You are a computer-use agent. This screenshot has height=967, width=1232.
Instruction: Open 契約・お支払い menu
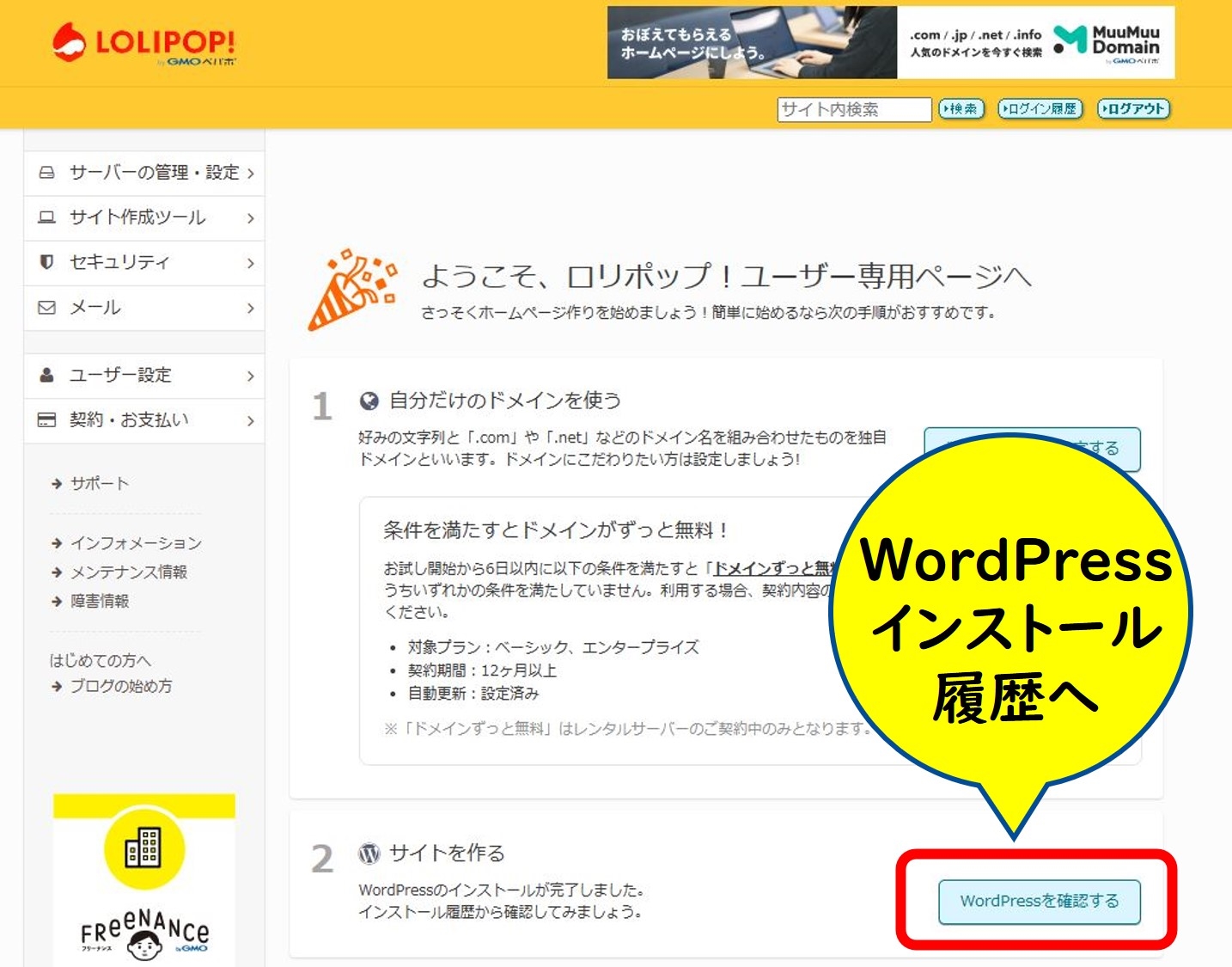pyautogui.click(x=144, y=420)
